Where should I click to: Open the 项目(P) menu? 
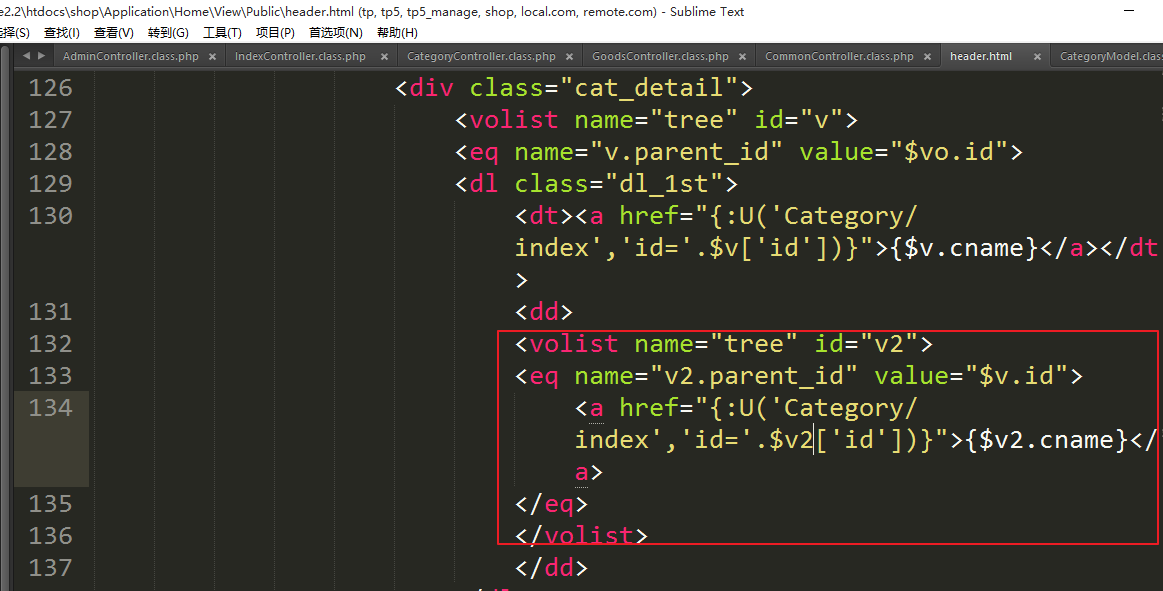pyautogui.click(x=275, y=33)
